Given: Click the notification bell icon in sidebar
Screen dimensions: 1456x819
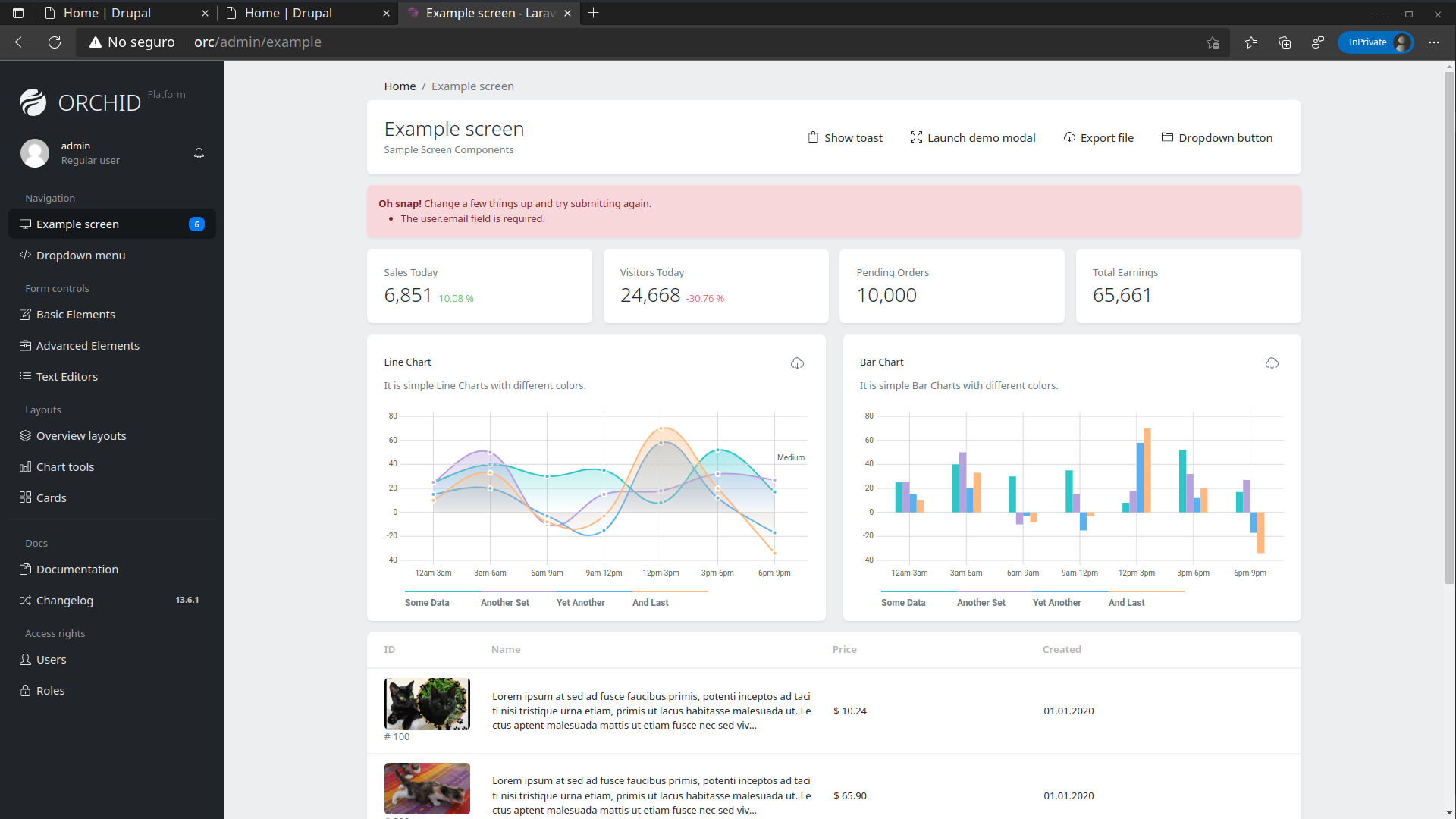Looking at the screenshot, I should [x=199, y=153].
